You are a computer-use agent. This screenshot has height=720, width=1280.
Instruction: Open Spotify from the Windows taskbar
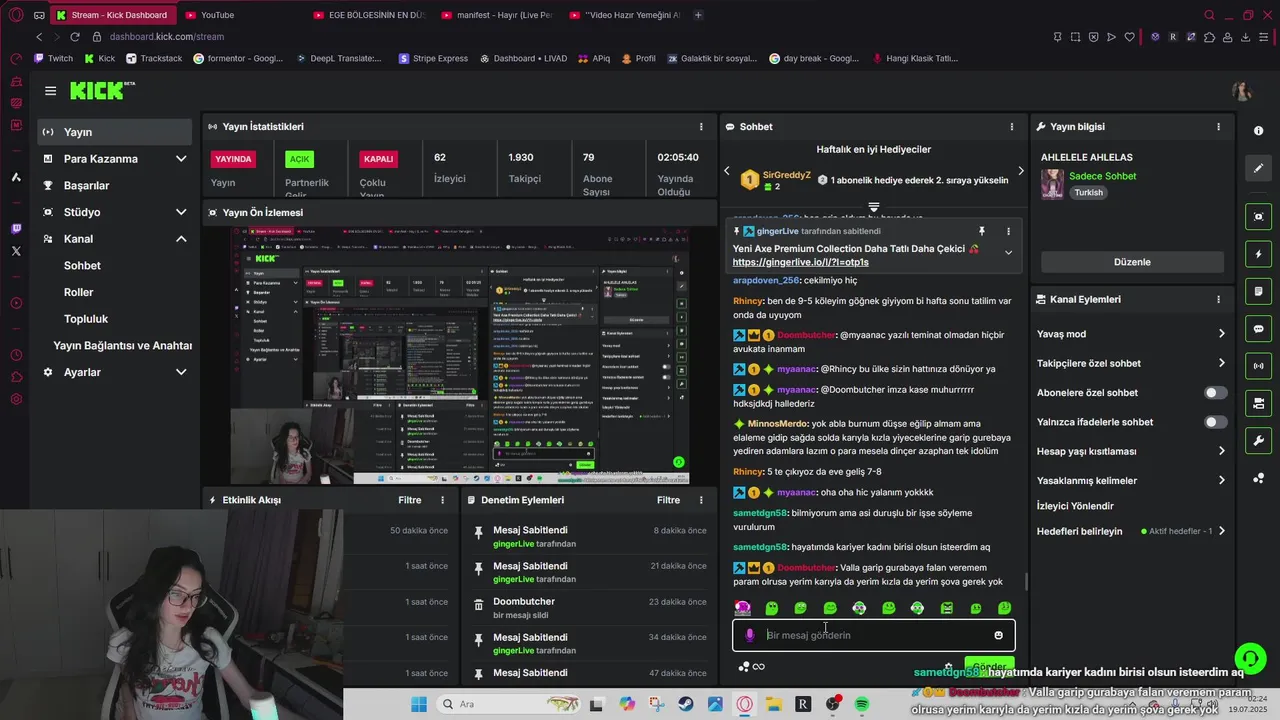tap(862, 704)
